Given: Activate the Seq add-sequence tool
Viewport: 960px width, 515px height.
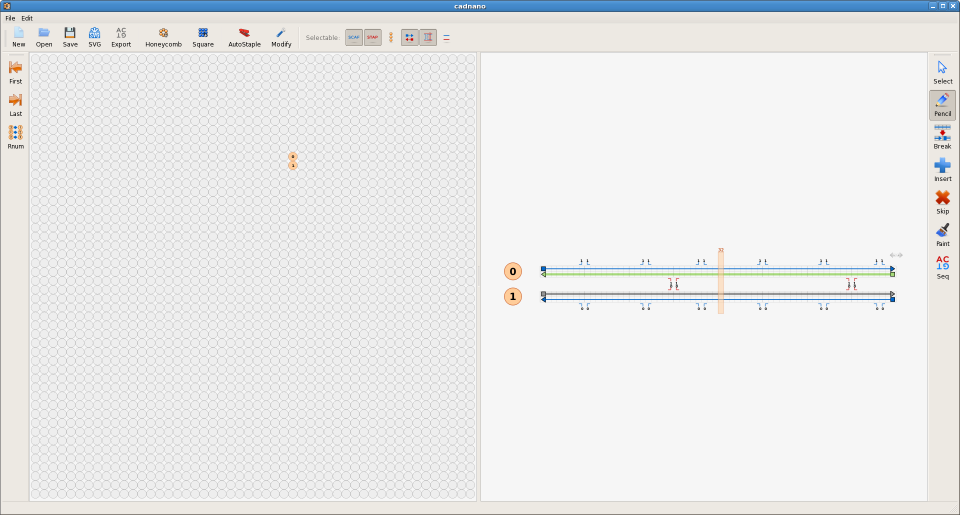Looking at the screenshot, I should coord(942,267).
